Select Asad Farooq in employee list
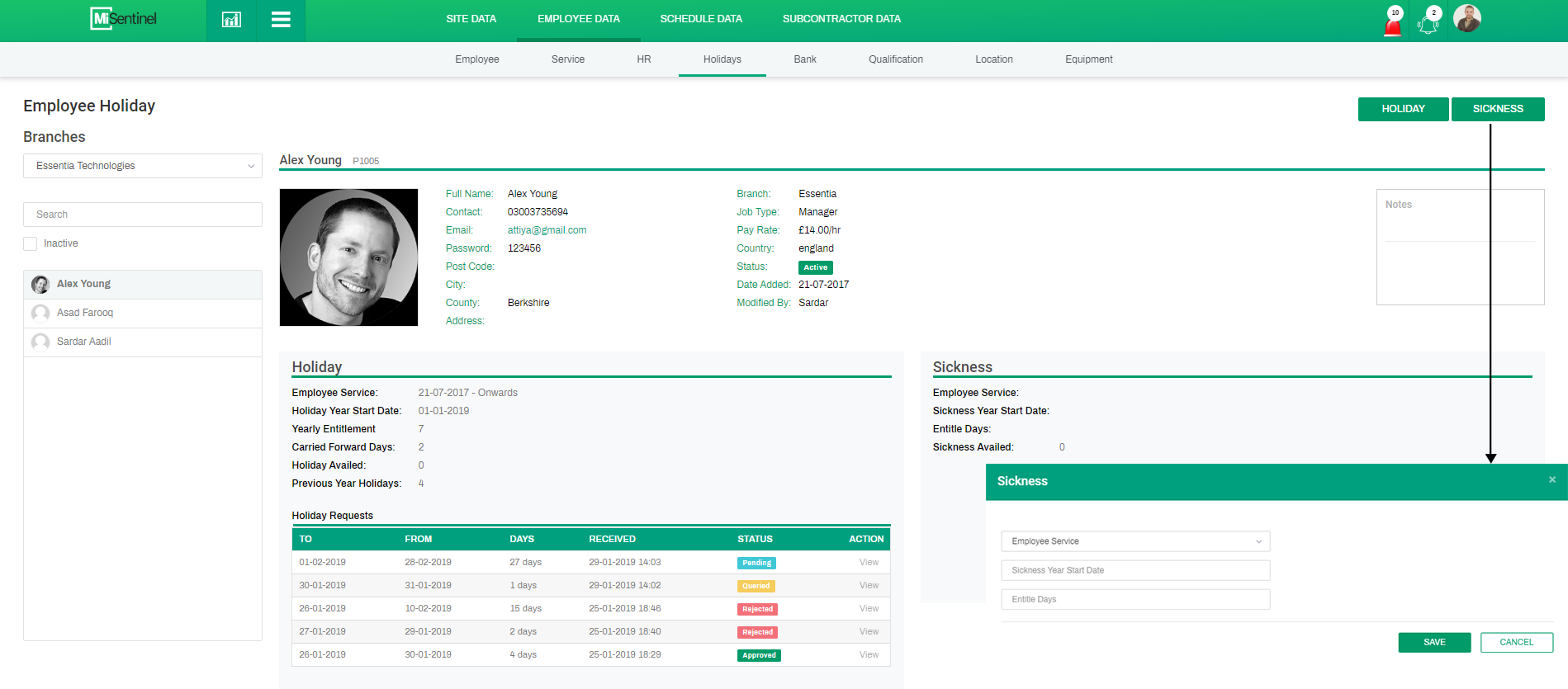The image size is (1568, 689). coord(143,314)
